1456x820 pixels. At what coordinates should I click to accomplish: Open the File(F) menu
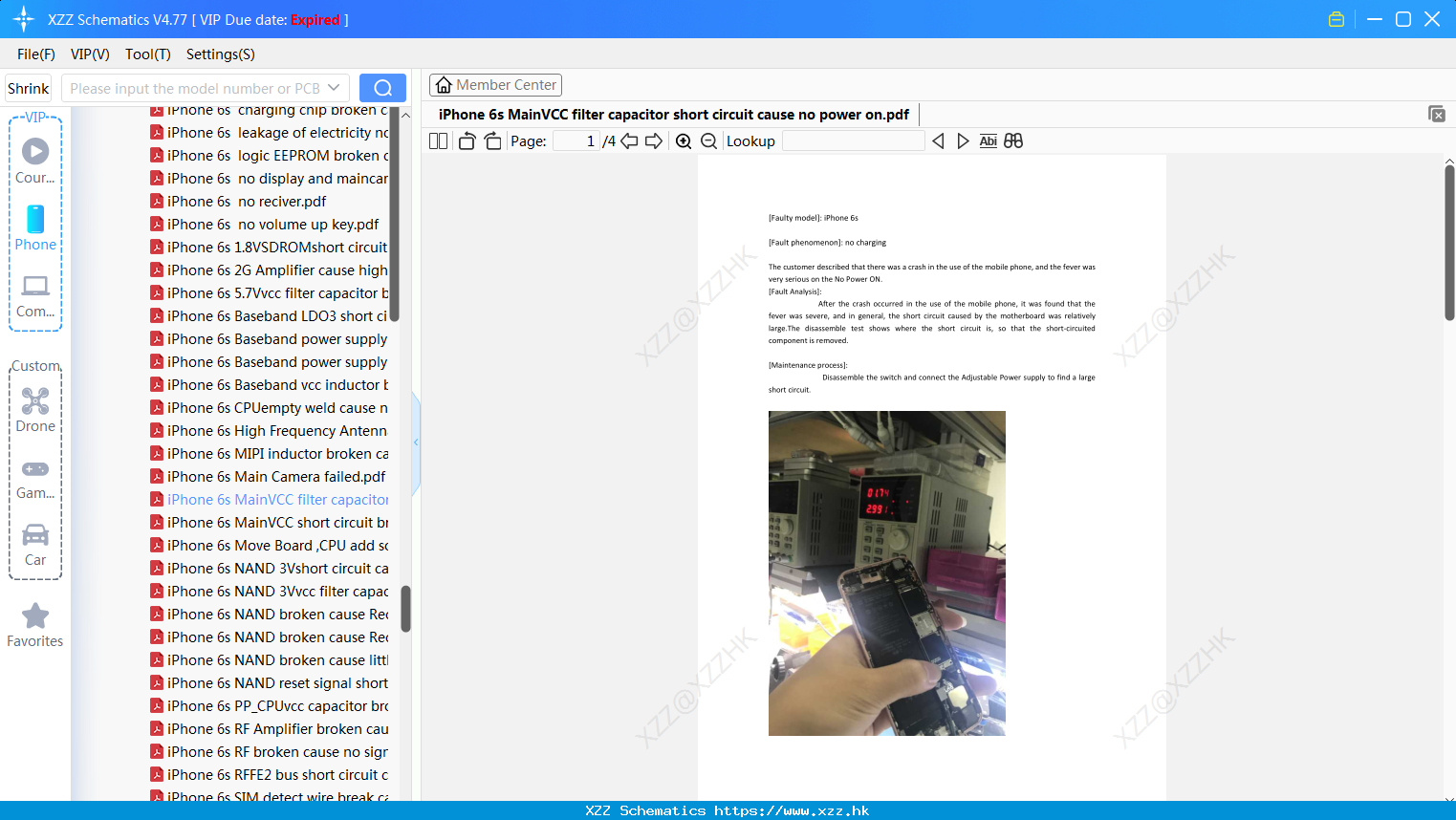pyautogui.click(x=36, y=54)
